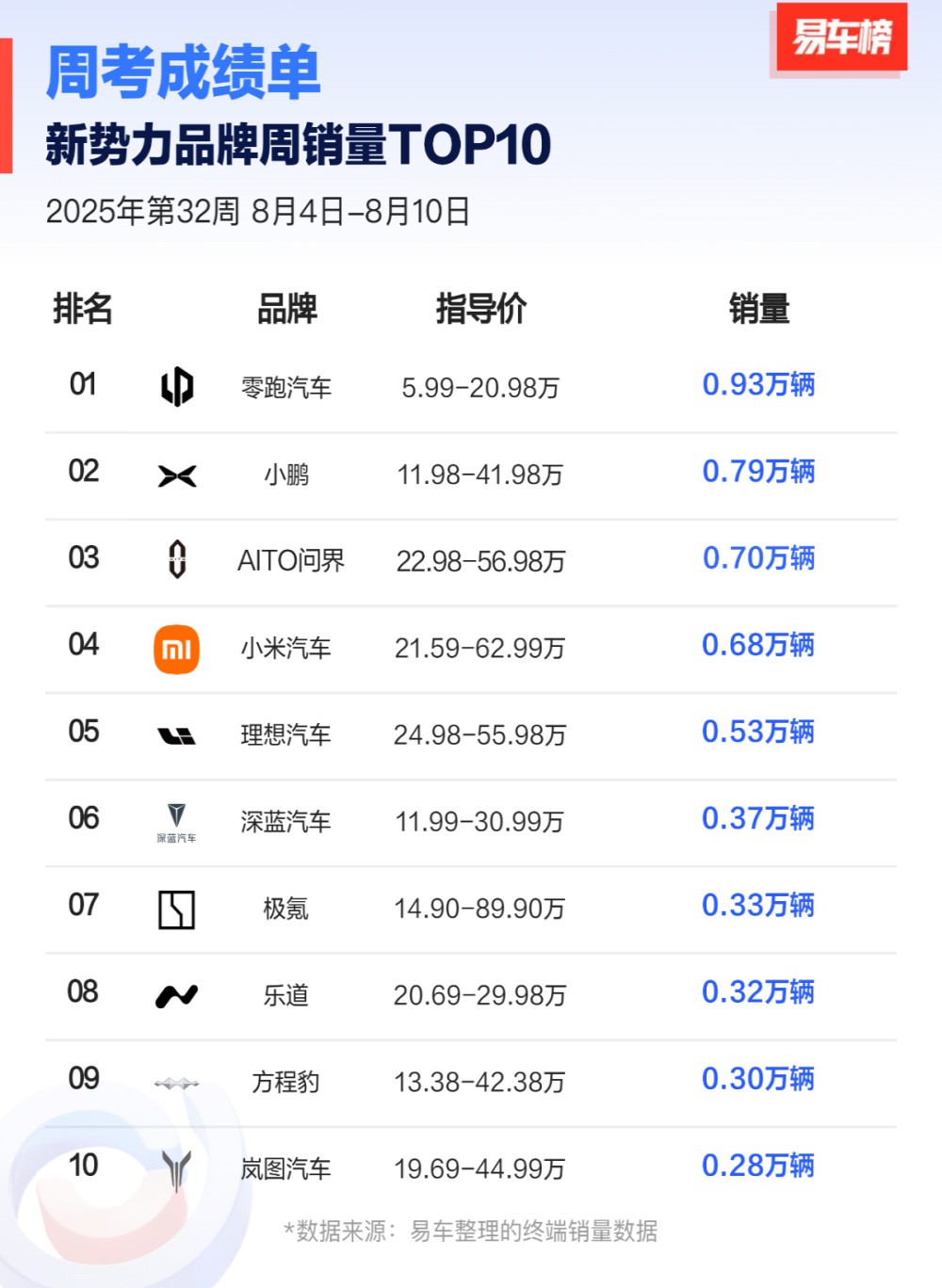Click price 20.69–29.98万
The height and width of the screenshot is (1288, 942).
tap(480, 995)
